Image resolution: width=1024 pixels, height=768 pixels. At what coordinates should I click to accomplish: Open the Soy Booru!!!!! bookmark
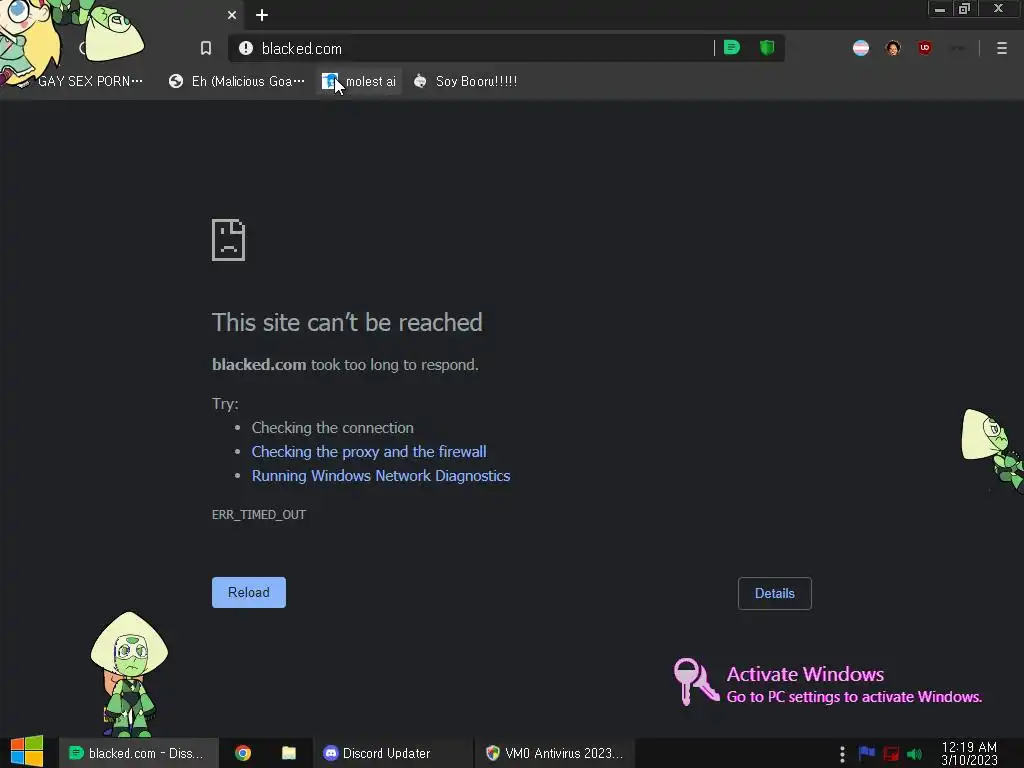466,82
